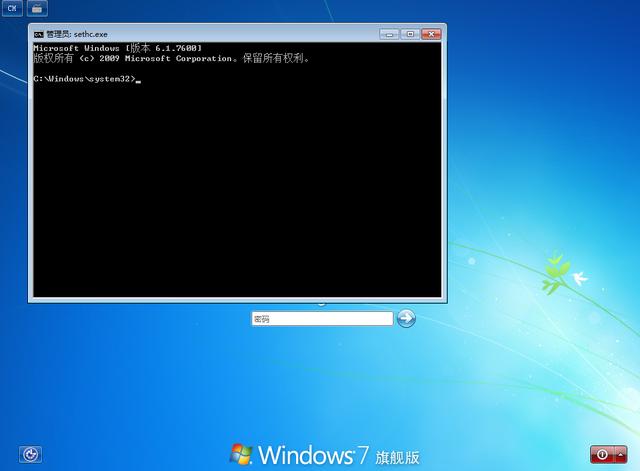Open Ease of Access button on login screen
640x471 pixels.
[30, 454]
